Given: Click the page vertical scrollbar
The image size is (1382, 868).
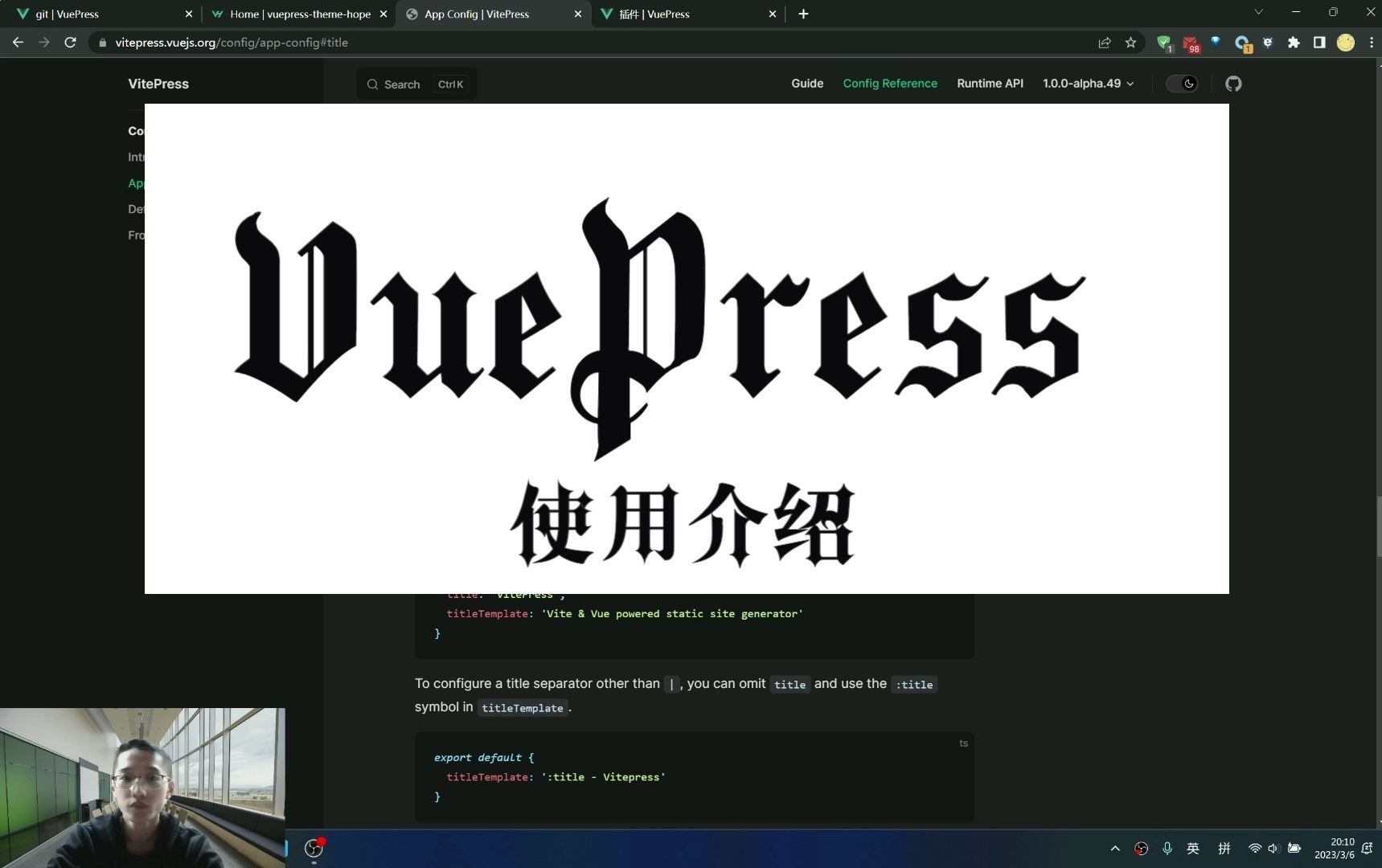Looking at the screenshot, I should coord(1379,526).
